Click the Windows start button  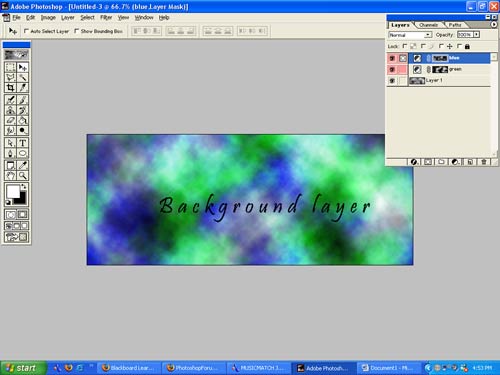(x=23, y=368)
